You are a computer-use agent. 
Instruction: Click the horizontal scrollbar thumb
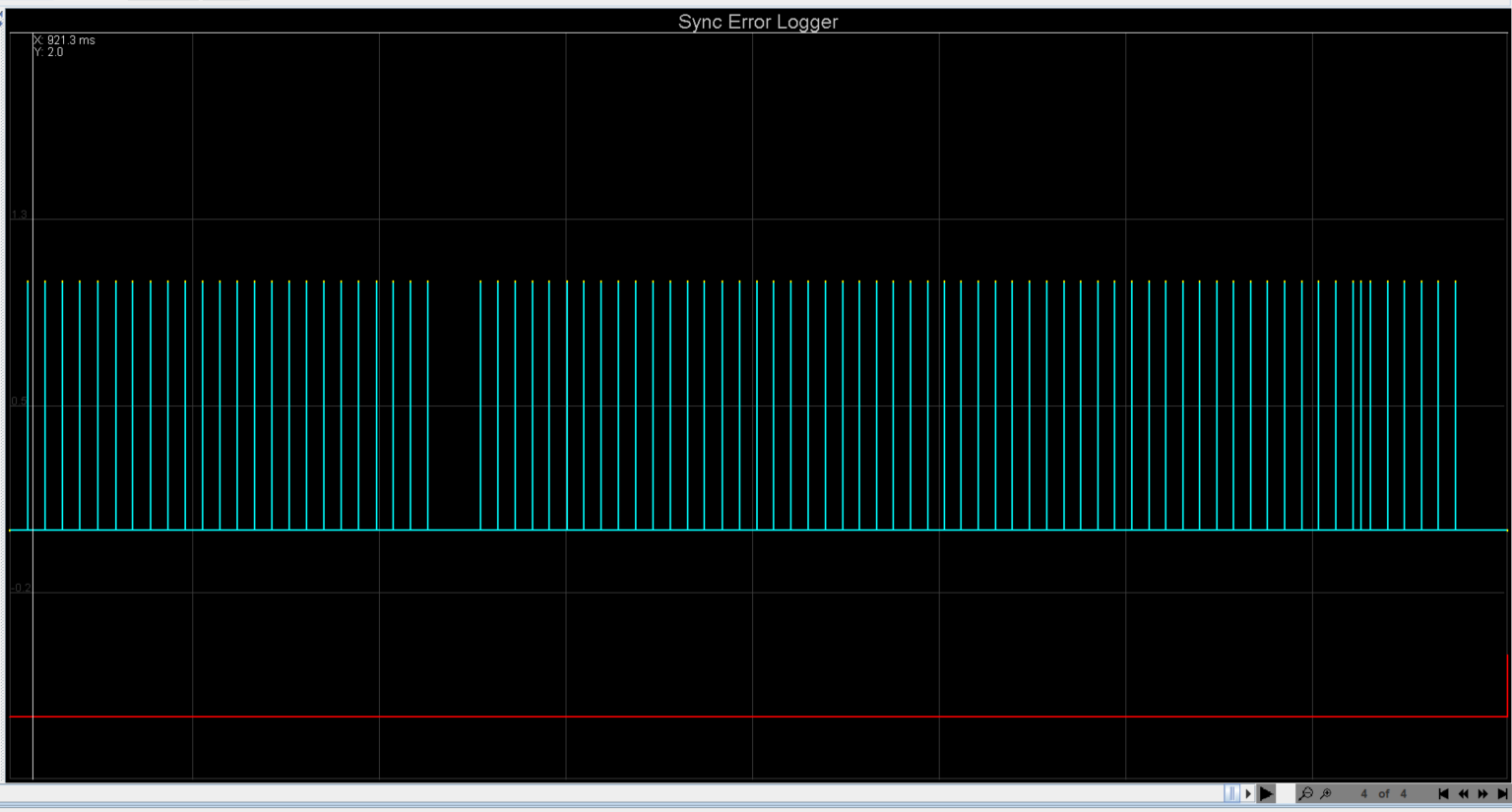[x=1231, y=793]
